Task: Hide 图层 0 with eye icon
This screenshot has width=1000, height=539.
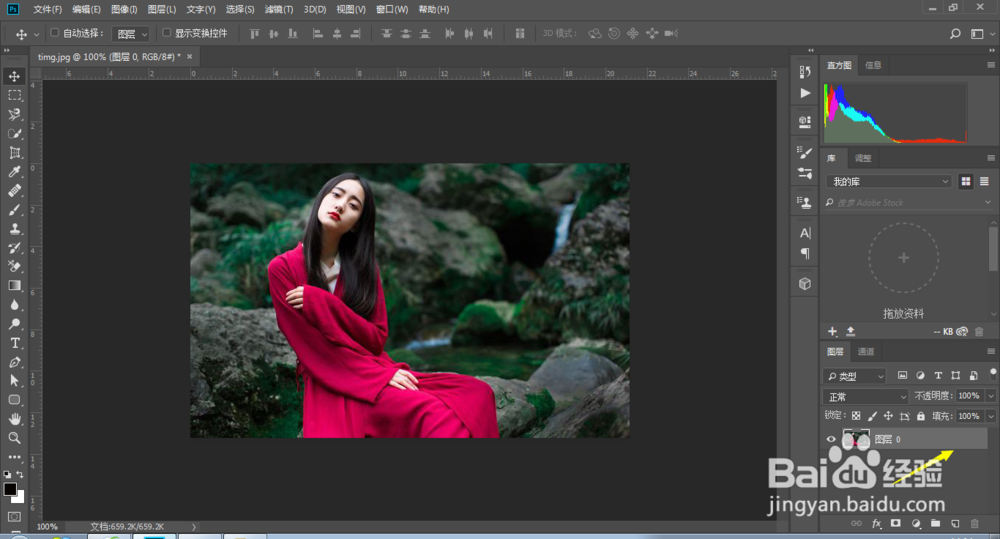Action: click(x=830, y=439)
